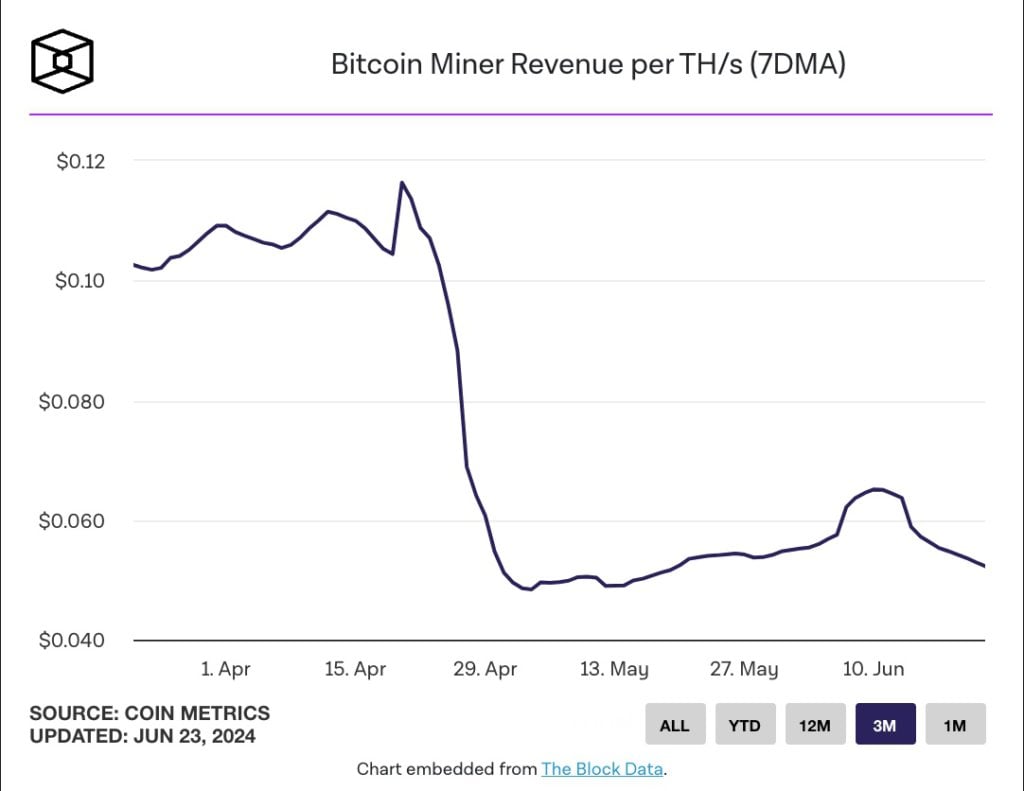Image resolution: width=1024 pixels, height=791 pixels.
Task: Click the $0.10 y-axis label
Action: [81, 281]
